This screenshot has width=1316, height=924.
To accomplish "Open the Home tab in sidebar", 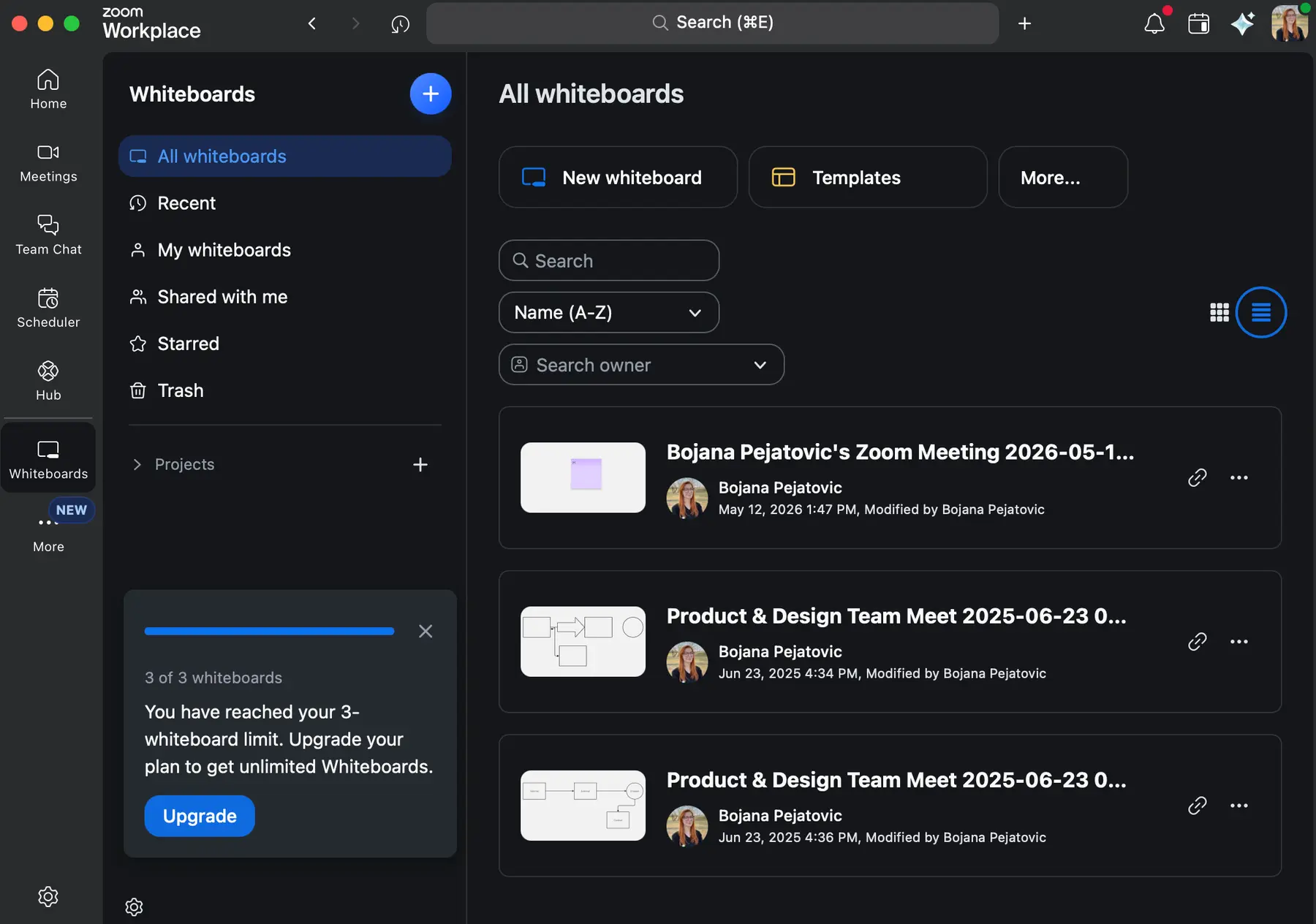I will 48,89.
